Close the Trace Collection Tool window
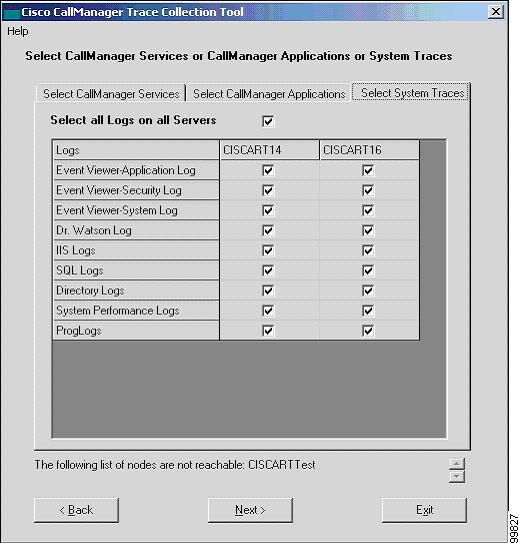Image resolution: width=520 pixels, height=543 pixels. [x=496, y=12]
